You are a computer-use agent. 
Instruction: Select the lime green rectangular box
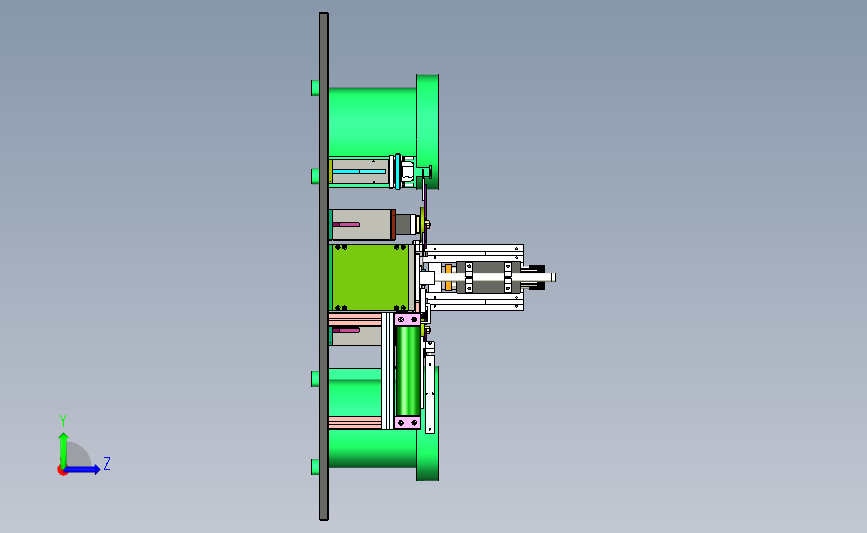tap(370, 278)
